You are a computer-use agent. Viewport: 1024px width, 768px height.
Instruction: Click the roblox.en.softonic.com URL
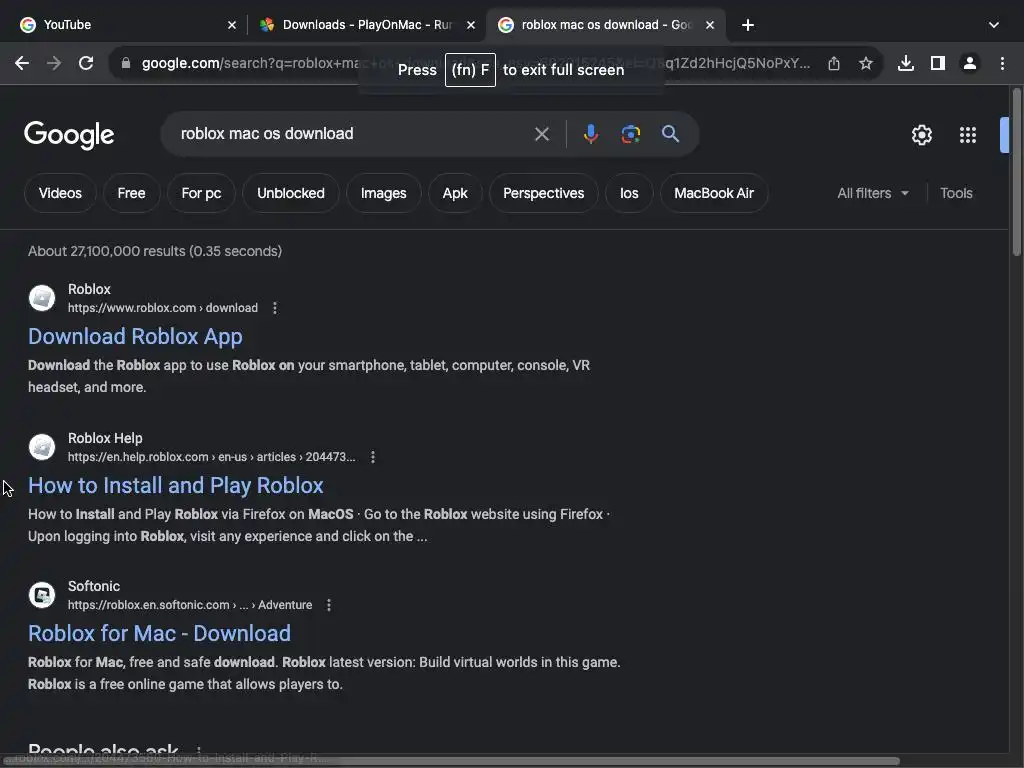(190, 605)
